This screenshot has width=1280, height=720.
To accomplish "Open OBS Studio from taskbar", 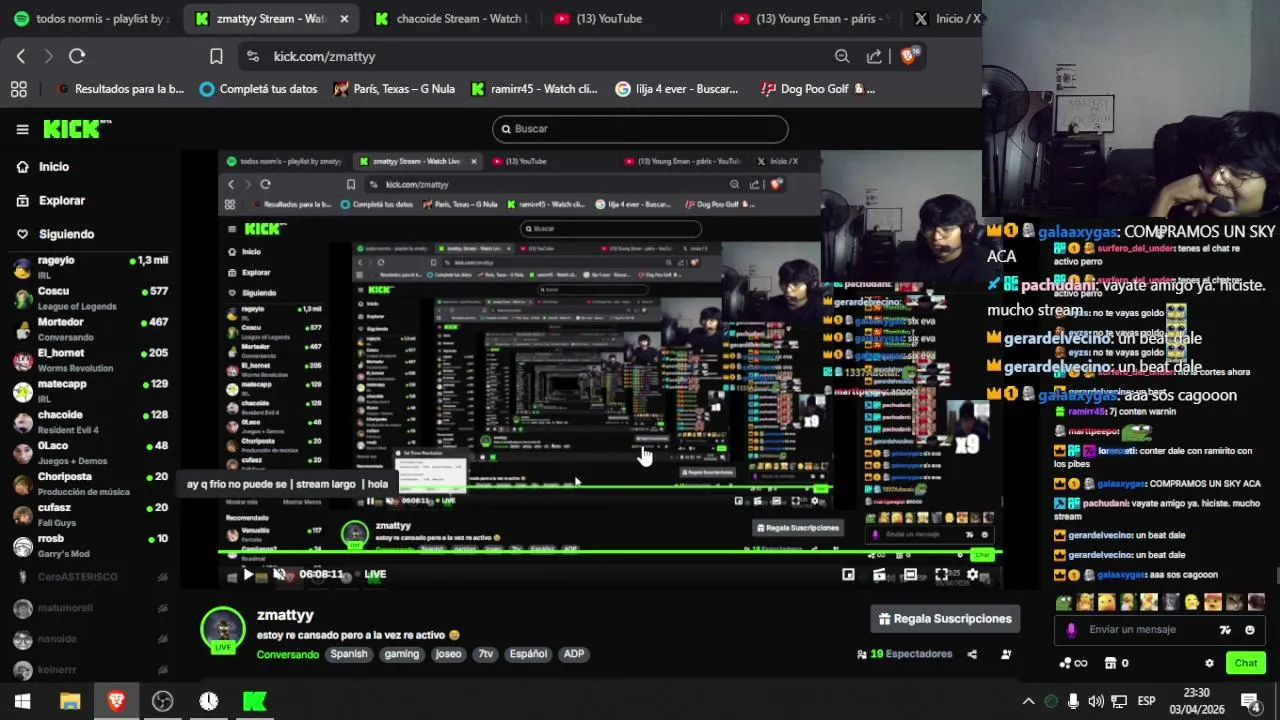I will click(x=162, y=701).
